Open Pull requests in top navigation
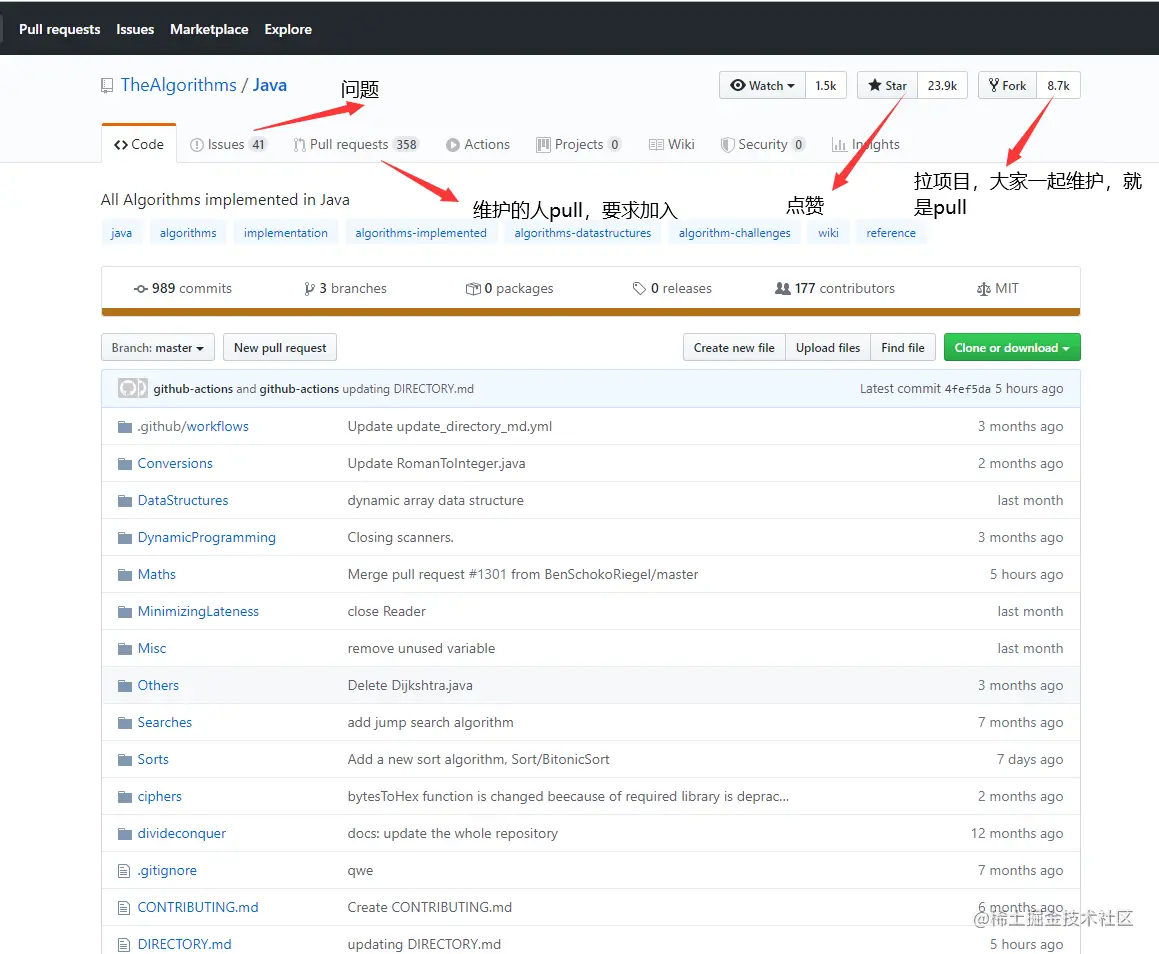The image size is (1159, 954). [60, 30]
